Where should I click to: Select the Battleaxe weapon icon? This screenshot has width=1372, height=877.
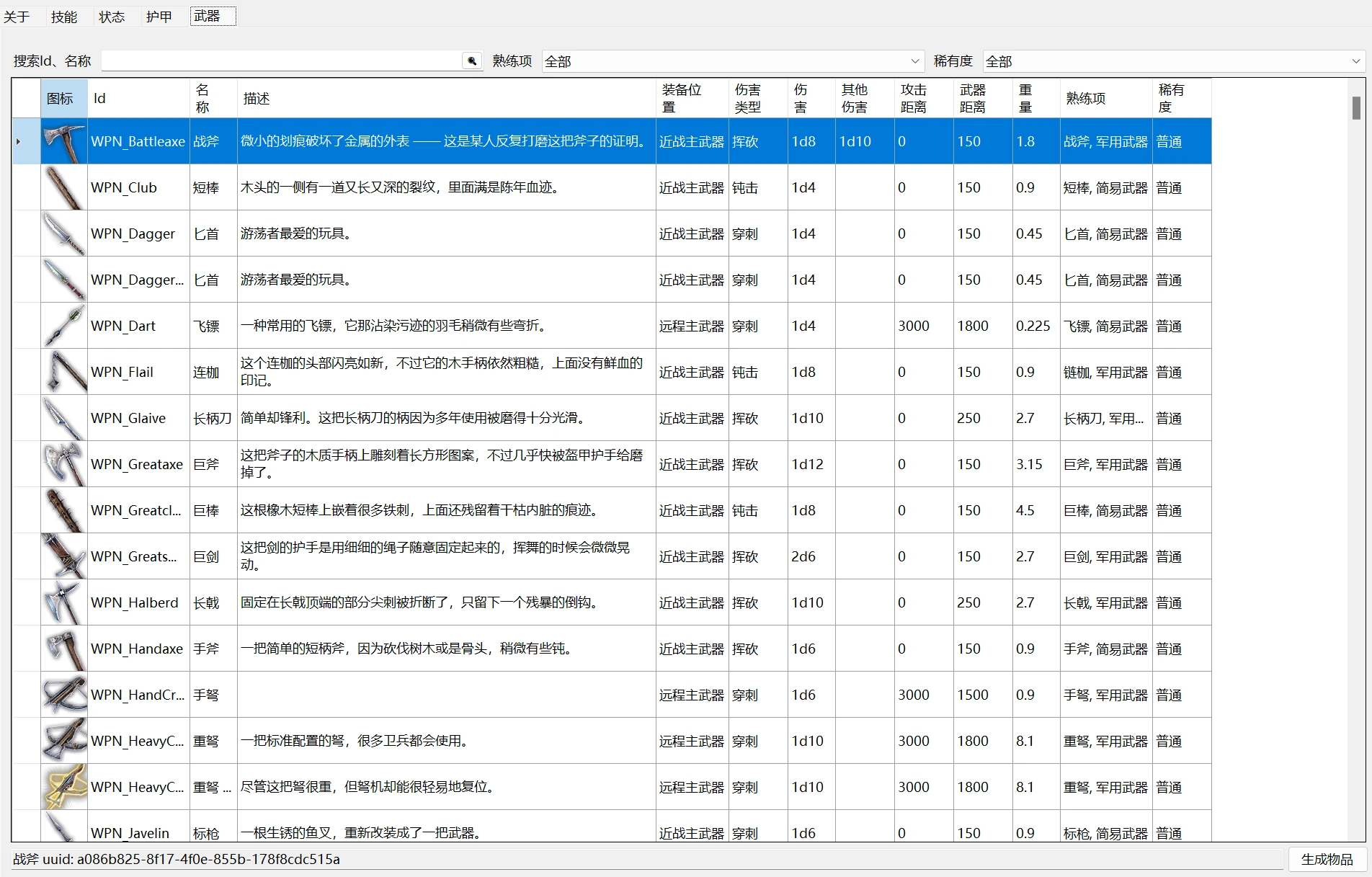tap(64, 141)
